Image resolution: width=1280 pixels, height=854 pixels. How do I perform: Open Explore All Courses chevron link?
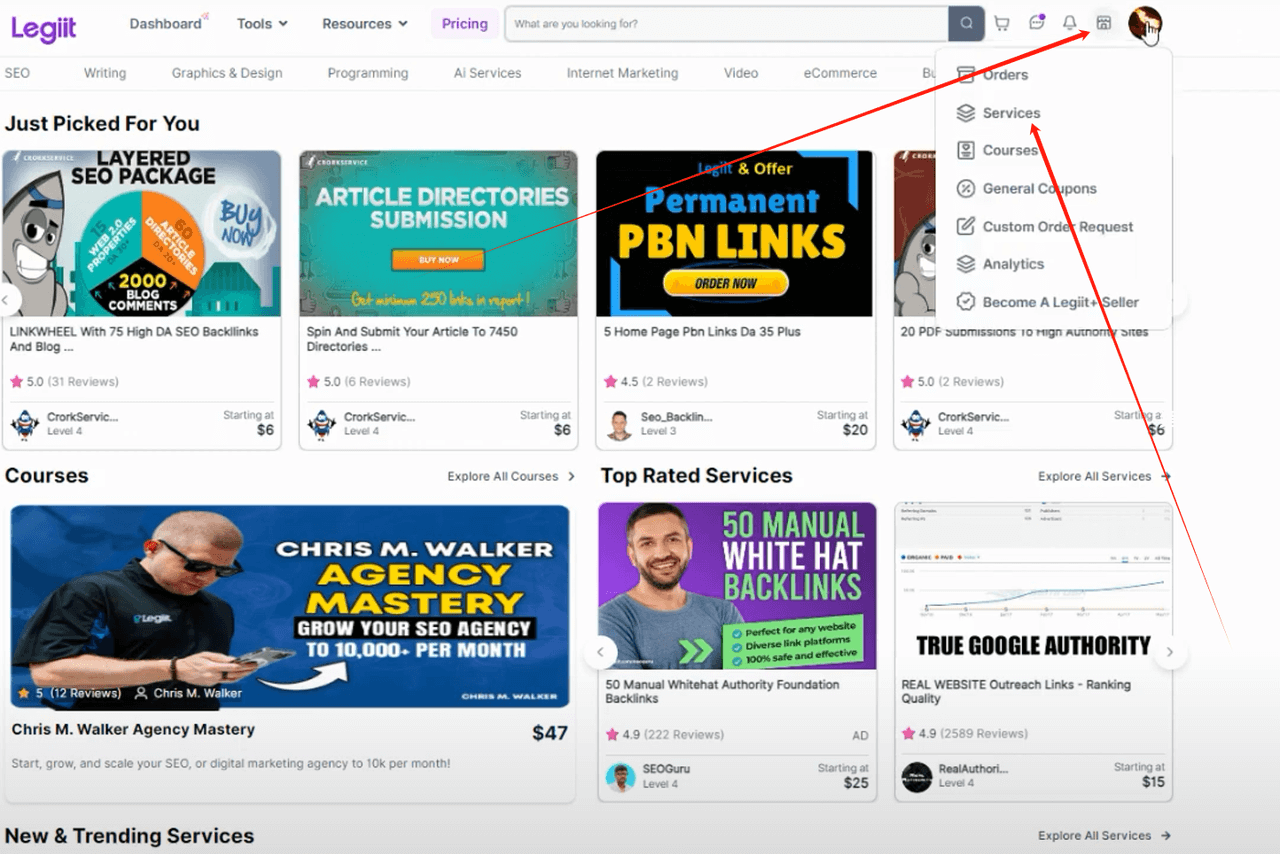(511, 476)
